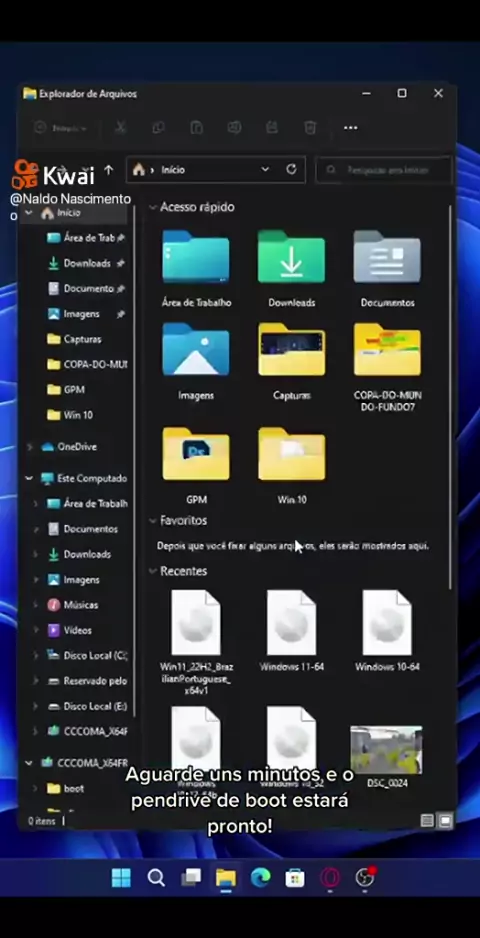The width and height of the screenshot is (480, 938).
Task: Click the Cut scissors icon in toolbar
Action: click(120, 127)
